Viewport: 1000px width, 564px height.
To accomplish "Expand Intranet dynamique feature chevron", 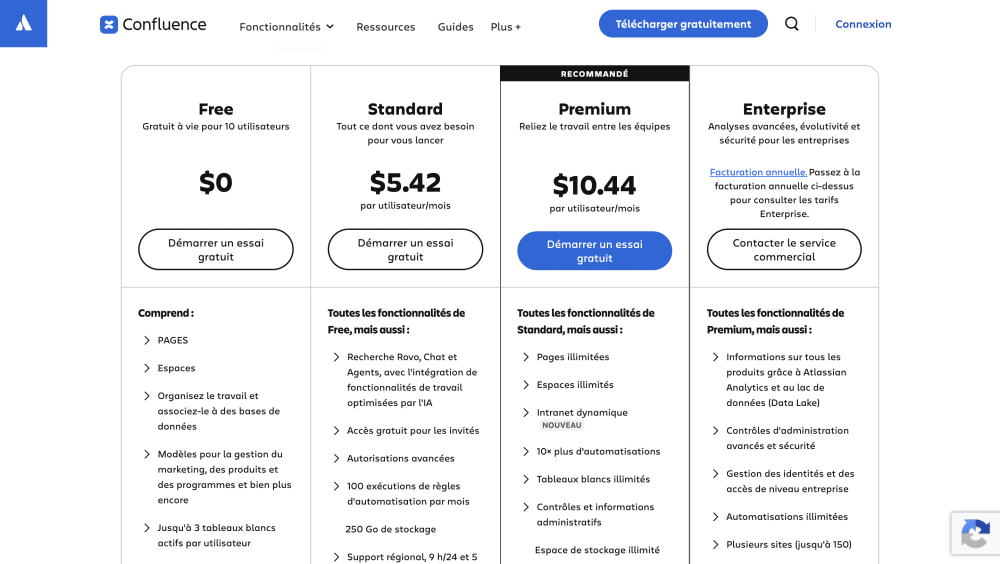I will pyautogui.click(x=526, y=413).
